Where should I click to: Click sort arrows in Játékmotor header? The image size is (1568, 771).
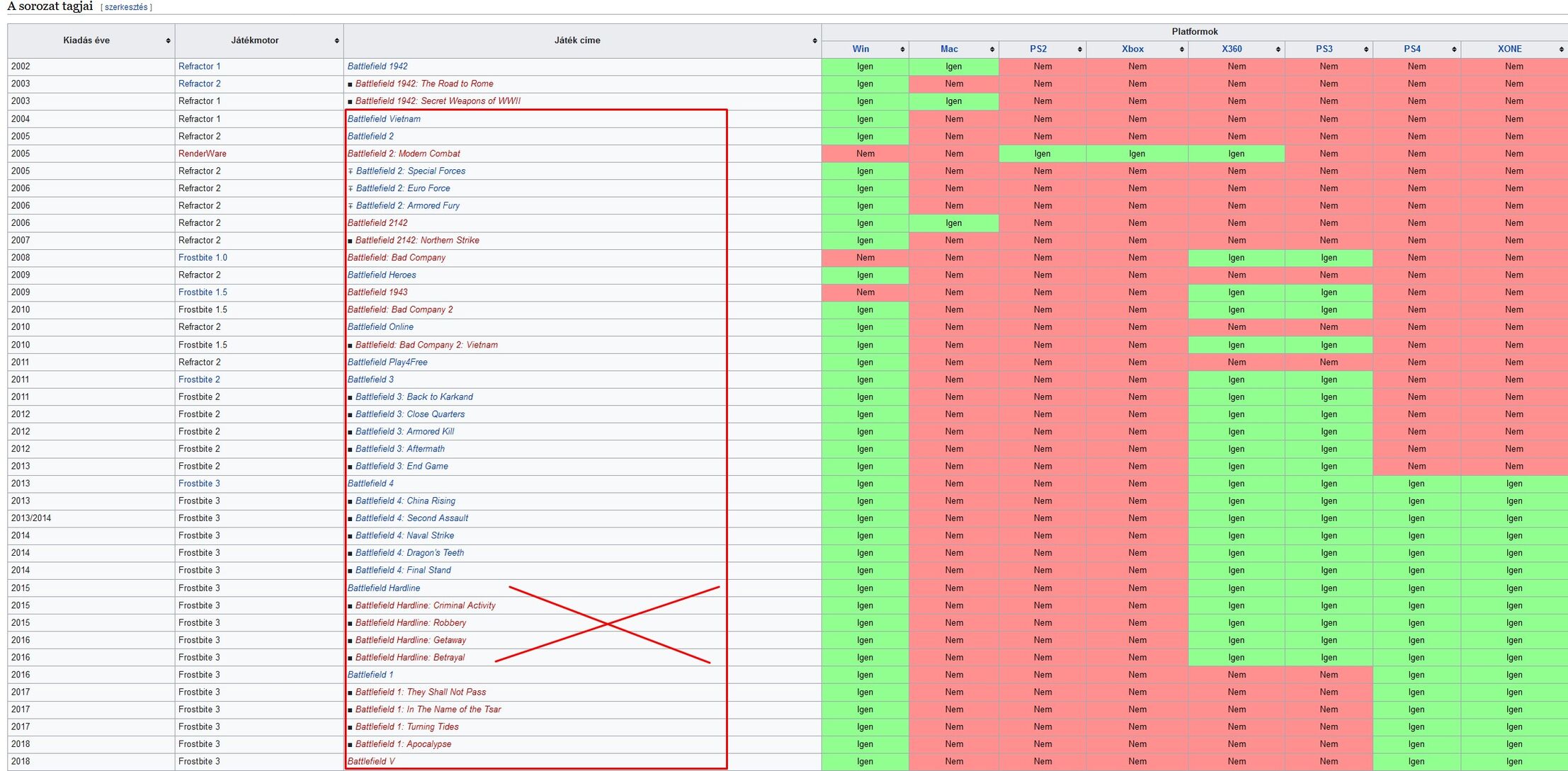(x=336, y=41)
